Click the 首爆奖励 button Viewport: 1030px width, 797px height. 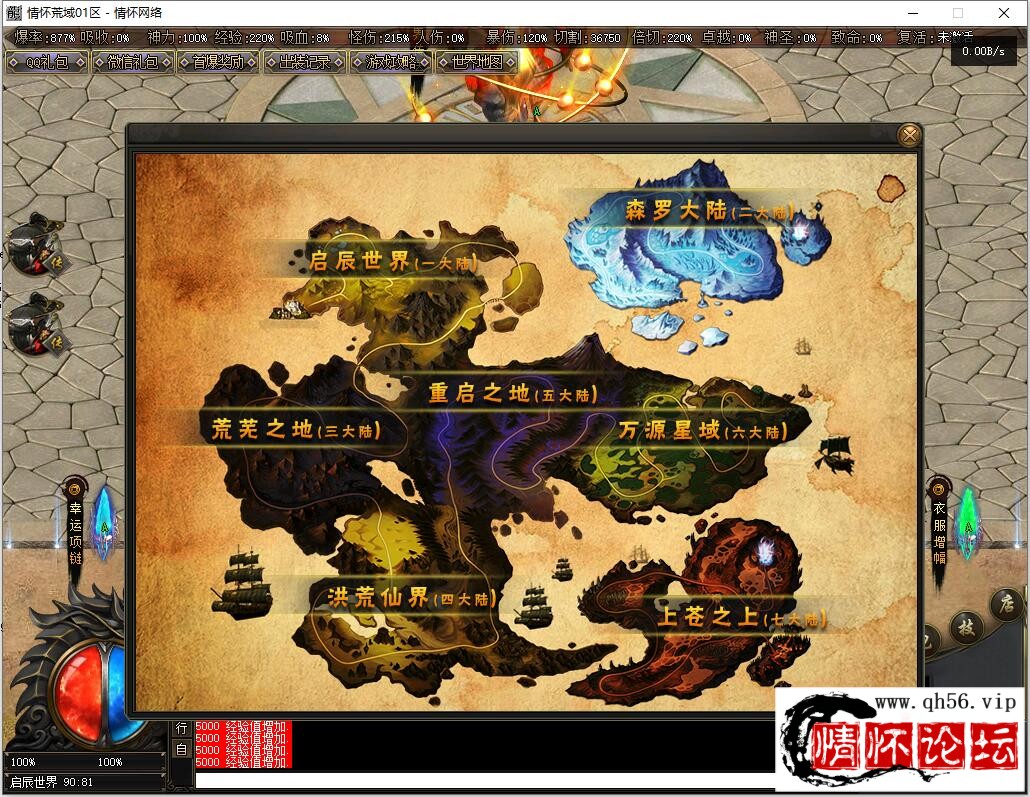click(218, 62)
